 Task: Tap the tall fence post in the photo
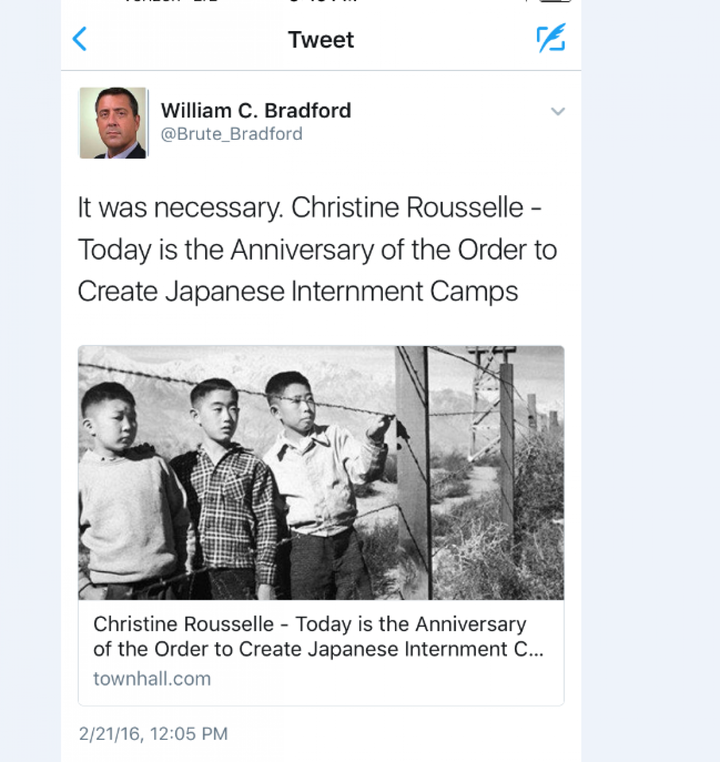[x=412, y=470]
